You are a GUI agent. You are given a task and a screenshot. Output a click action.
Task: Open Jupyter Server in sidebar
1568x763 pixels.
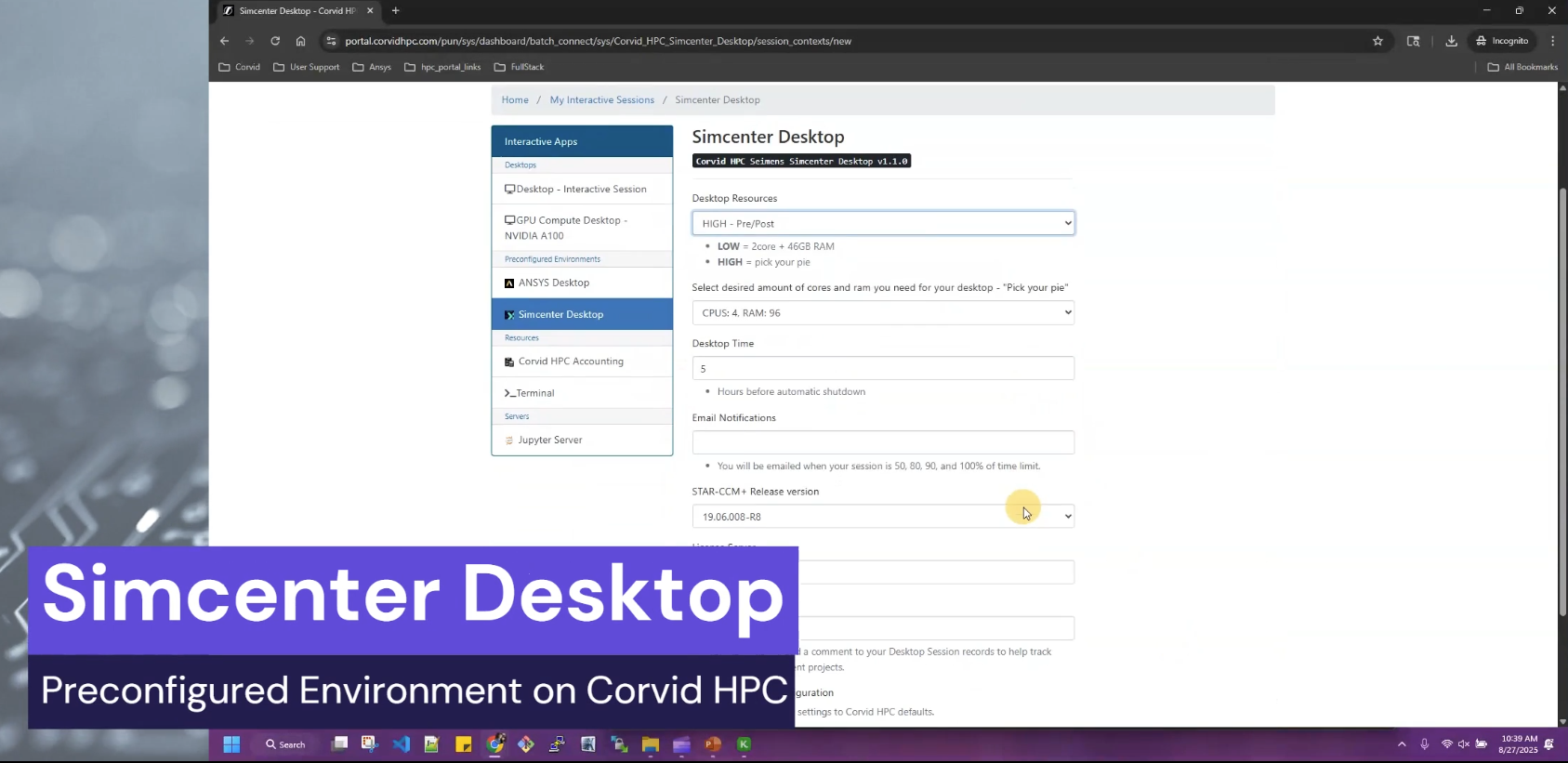[582, 440]
